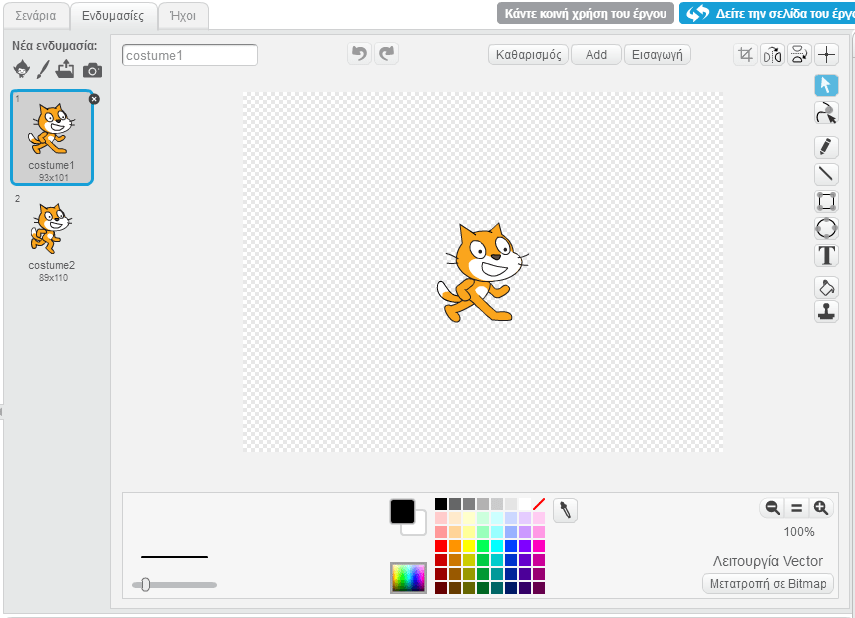Pick black in the gray row
Image resolution: width=855 pixels, height=618 pixels.
tap(441, 504)
